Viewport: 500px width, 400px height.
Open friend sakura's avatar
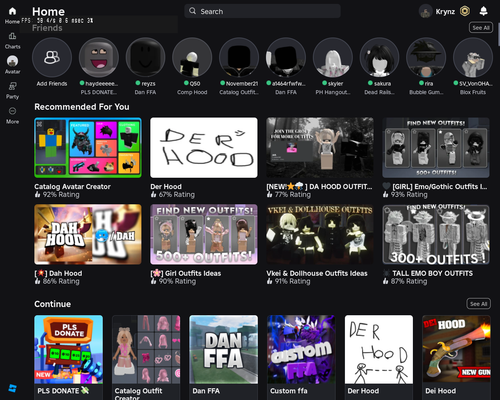[379, 57]
